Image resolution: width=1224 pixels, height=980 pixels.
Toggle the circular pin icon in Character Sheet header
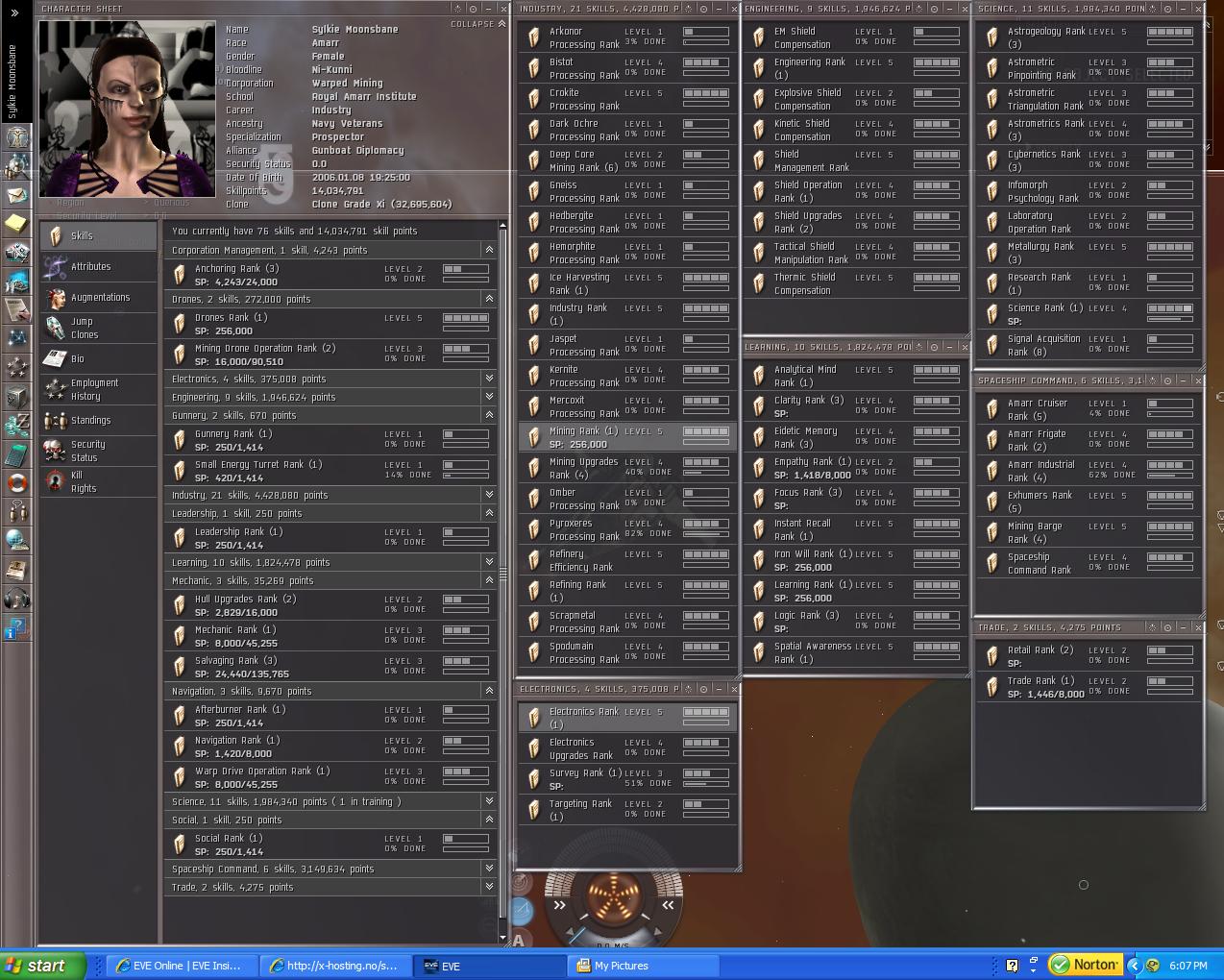[472, 9]
